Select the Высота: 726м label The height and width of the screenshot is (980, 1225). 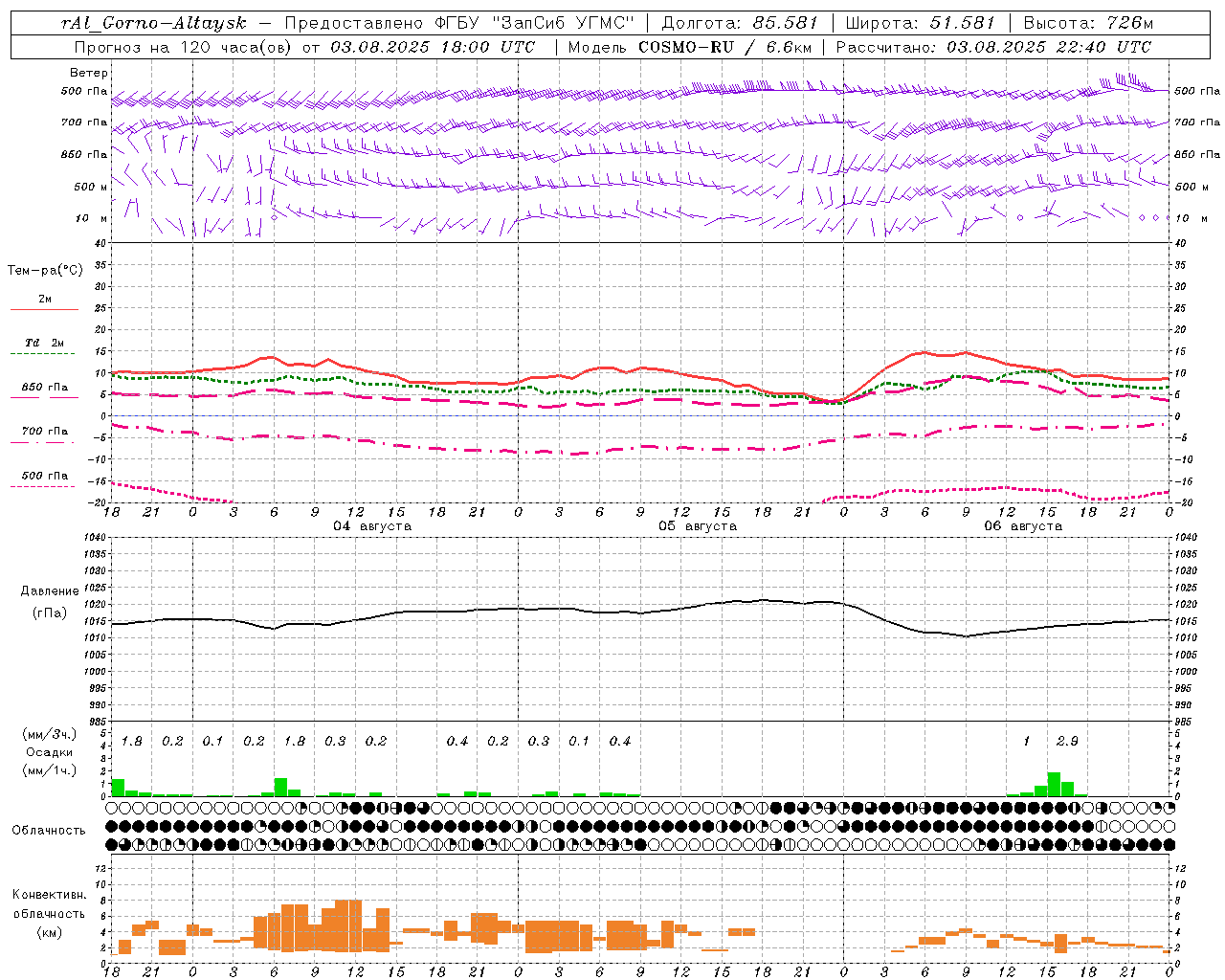pos(1089,23)
